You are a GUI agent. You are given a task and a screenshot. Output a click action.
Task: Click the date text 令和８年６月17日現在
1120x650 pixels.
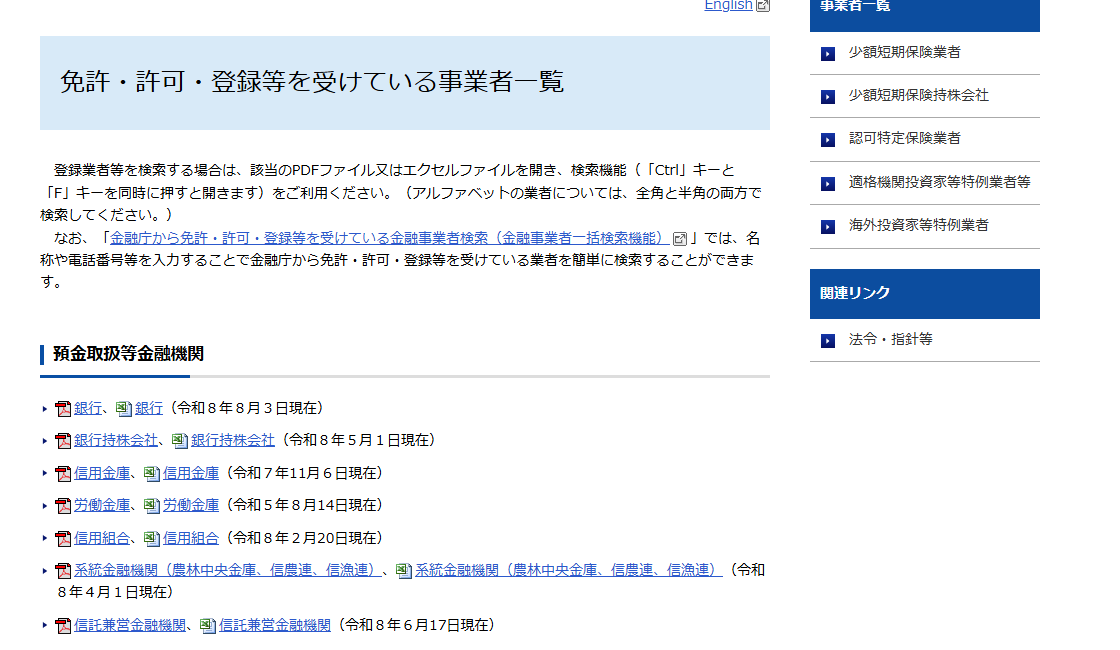pyautogui.click(x=417, y=625)
